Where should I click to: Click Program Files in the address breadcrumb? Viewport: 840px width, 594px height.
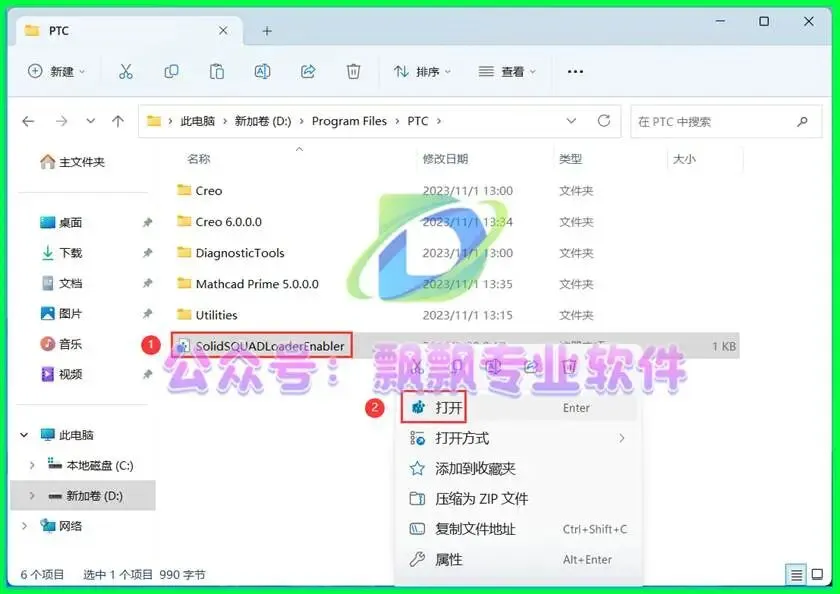pyautogui.click(x=349, y=122)
